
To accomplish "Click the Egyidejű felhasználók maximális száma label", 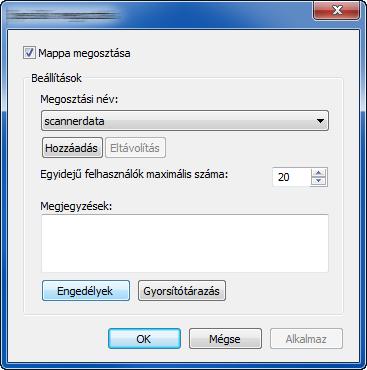I will click(x=134, y=174).
